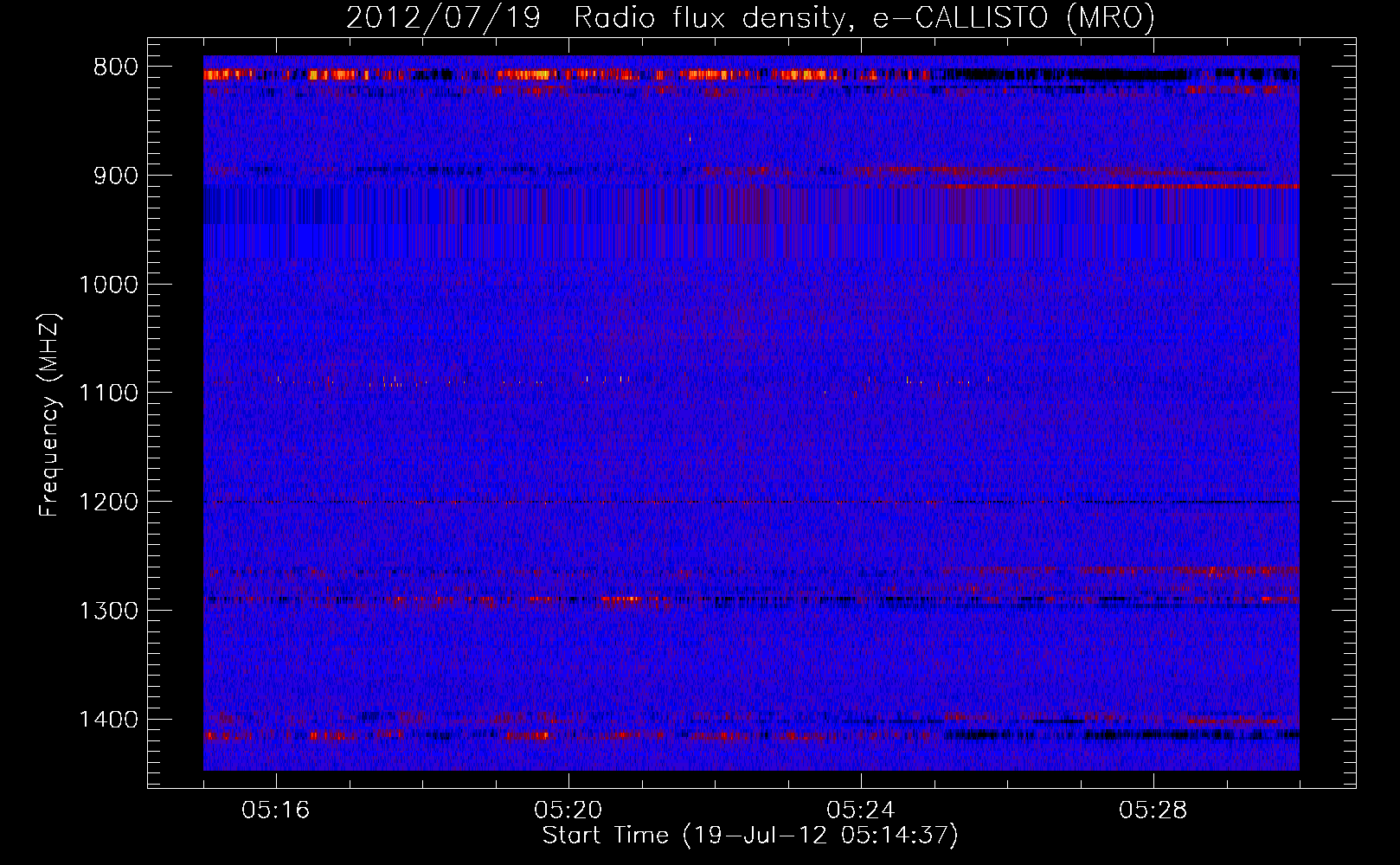1400x865 pixels.
Task: Click the 800 frequency tick label
Action: (115, 67)
